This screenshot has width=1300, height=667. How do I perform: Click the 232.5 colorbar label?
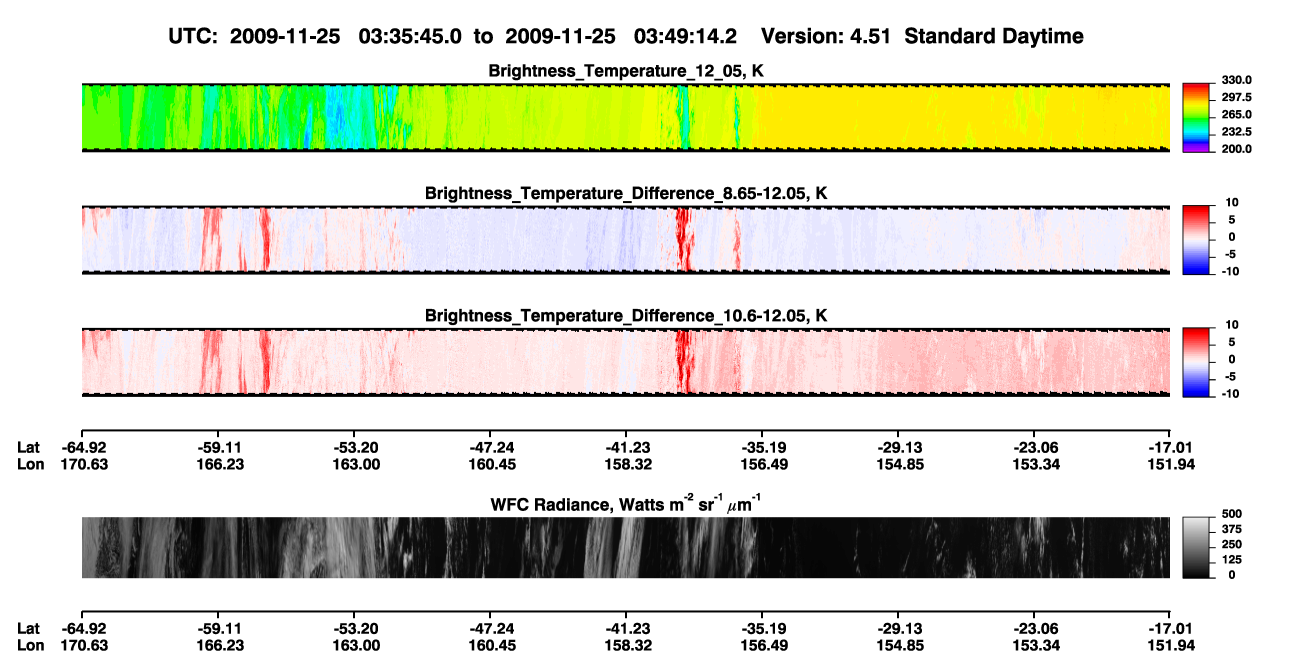[1237, 131]
